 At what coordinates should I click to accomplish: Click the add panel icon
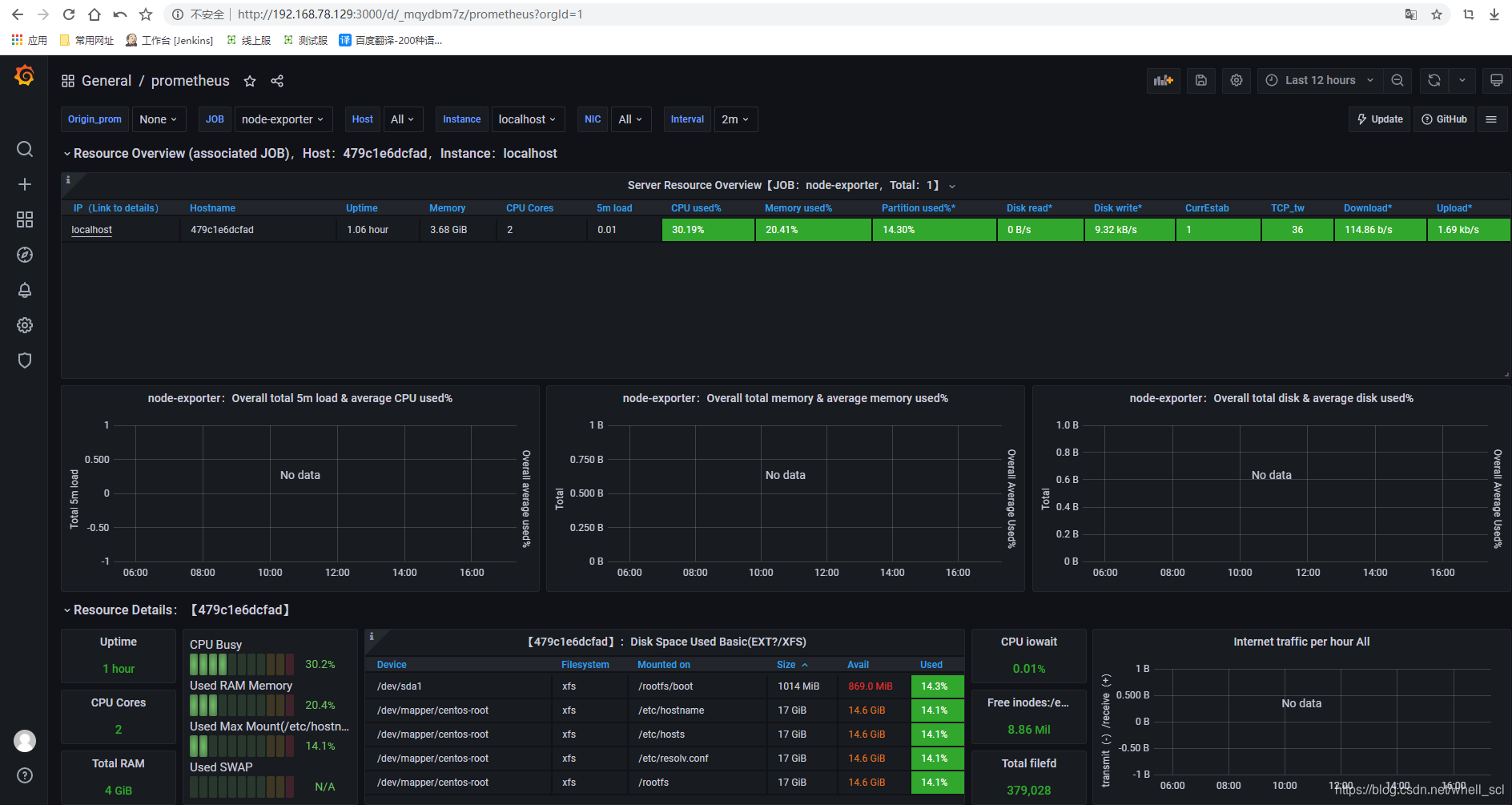(1163, 80)
